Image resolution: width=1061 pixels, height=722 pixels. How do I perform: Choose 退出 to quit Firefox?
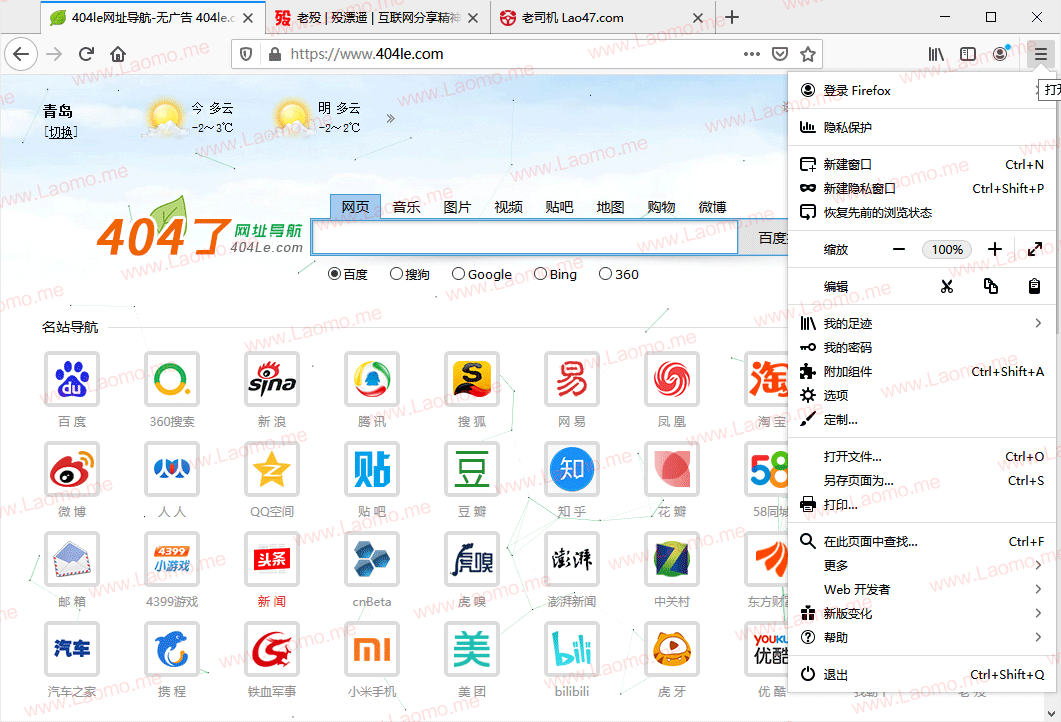pyautogui.click(x=922, y=675)
